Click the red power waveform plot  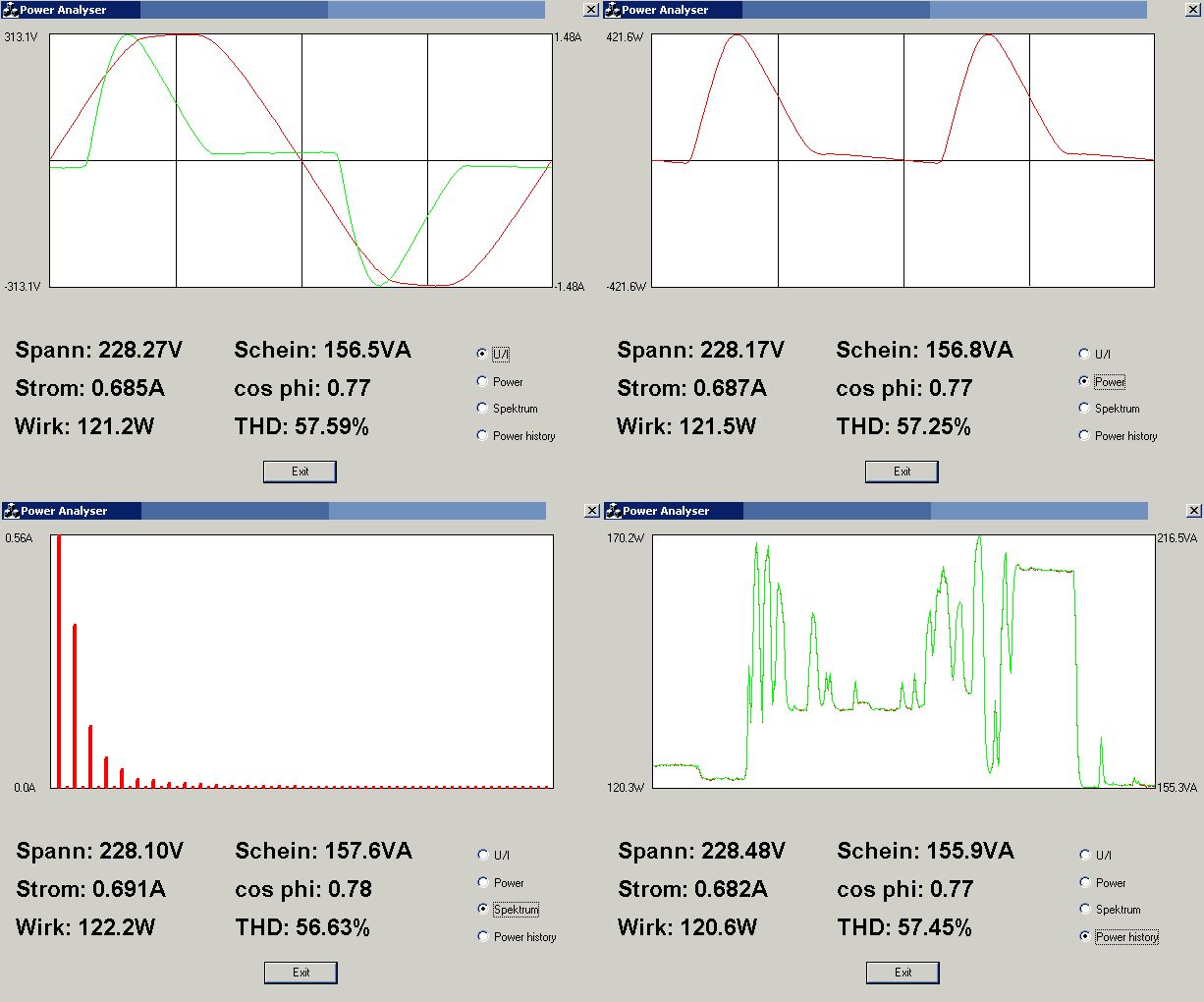[903, 161]
